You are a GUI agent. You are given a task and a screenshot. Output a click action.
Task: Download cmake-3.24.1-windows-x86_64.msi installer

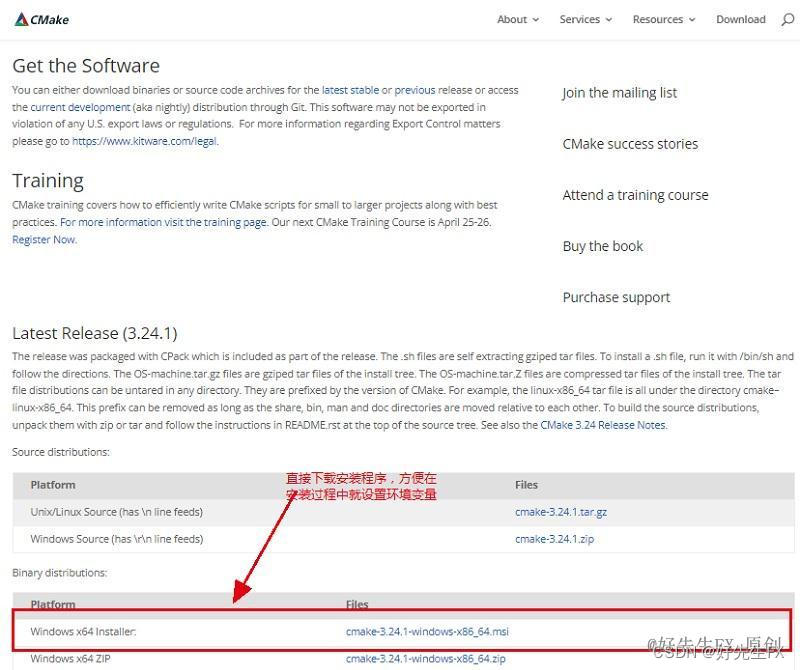point(427,631)
